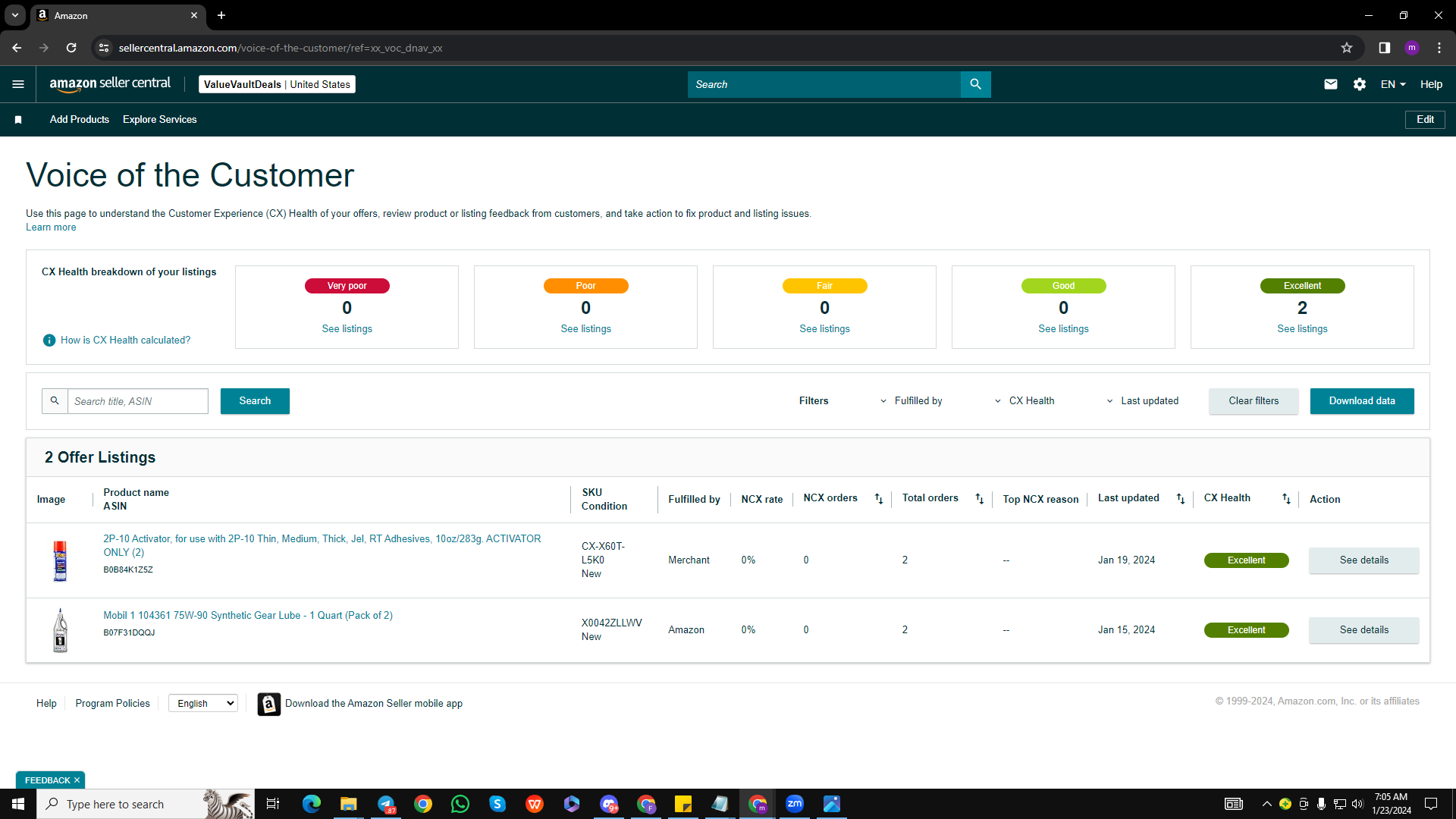Close the FEEDBACK tab
This screenshot has height=819, width=1456.
coord(77,780)
